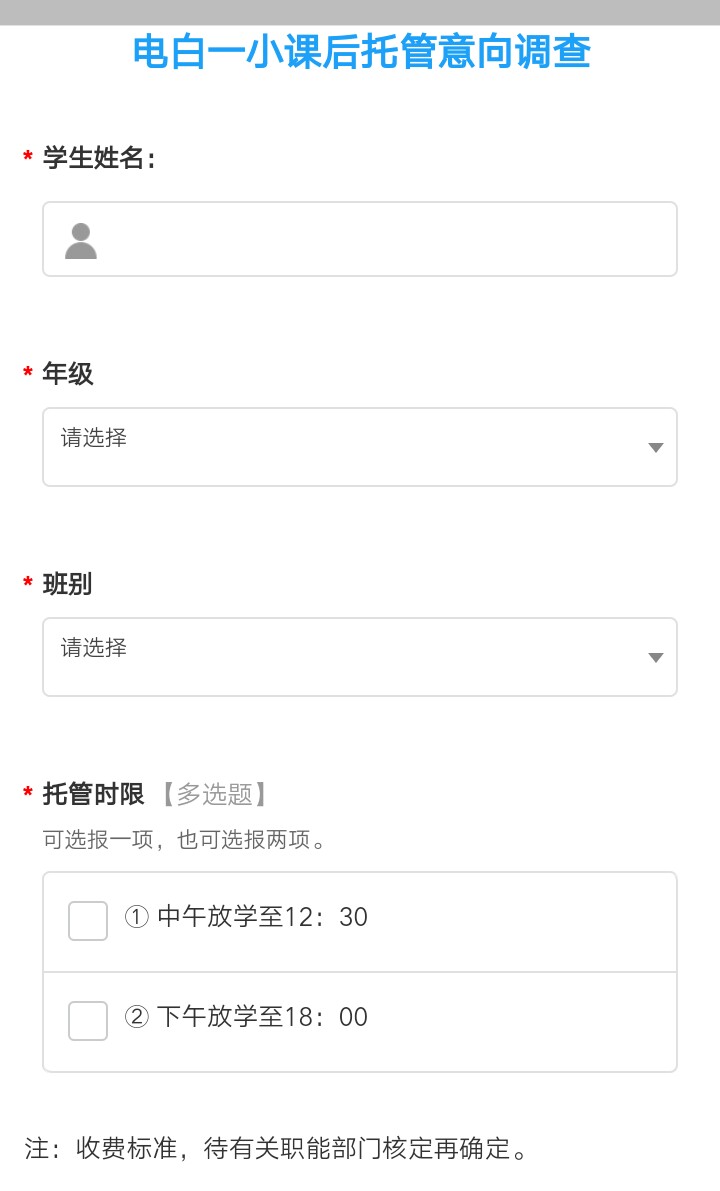720x1191 pixels.
Task: Click the 学生姓名 field label
Action: click(x=98, y=158)
